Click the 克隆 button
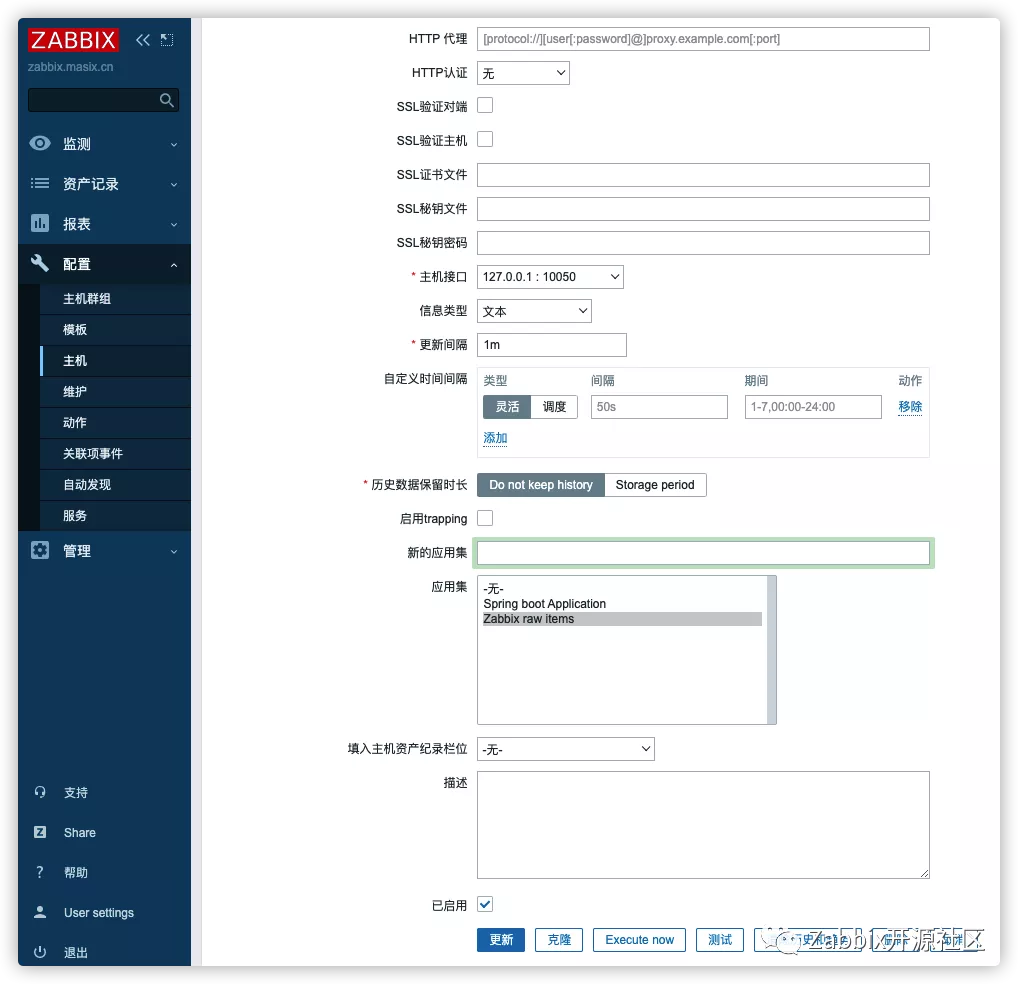Image resolution: width=1018 pixels, height=984 pixels. point(558,940)
